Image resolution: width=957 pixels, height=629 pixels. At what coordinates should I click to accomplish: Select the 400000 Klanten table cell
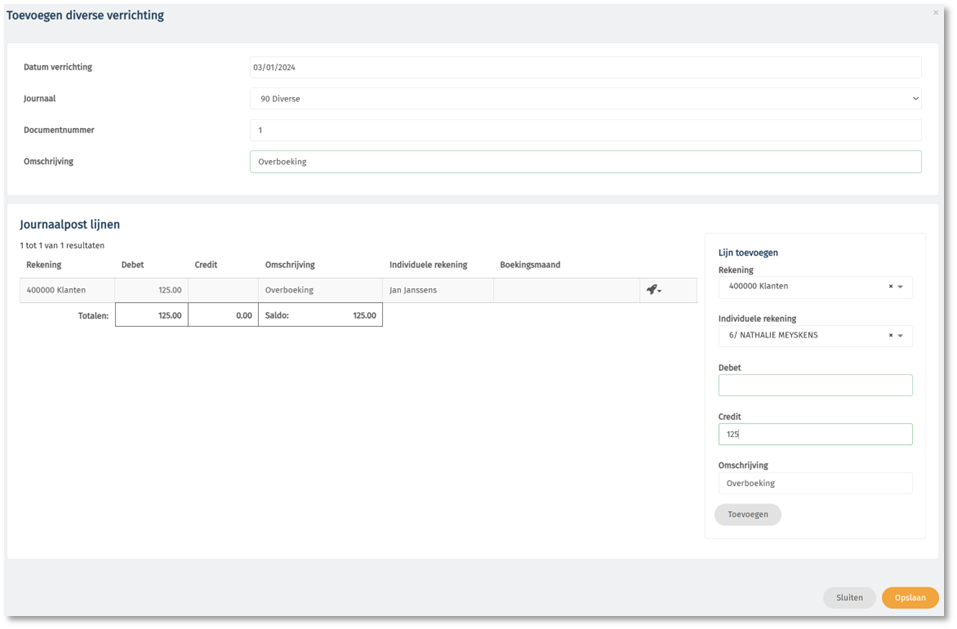tap(67, 290)
